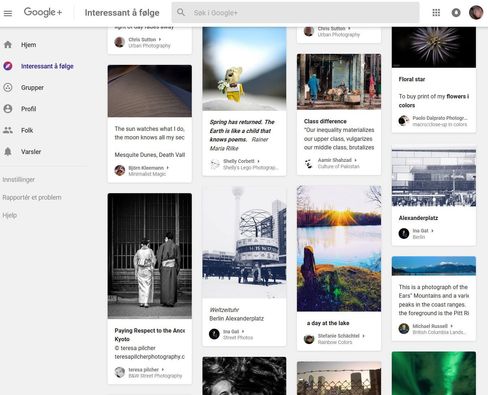The image size is (488, 395).
Task: Open Profil in sidebar
Action: click(29, 109)
